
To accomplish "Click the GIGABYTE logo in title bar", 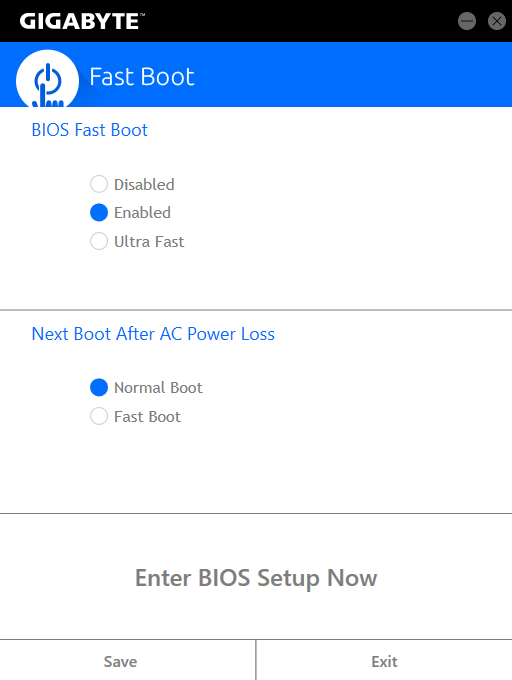I will (82, 21).
